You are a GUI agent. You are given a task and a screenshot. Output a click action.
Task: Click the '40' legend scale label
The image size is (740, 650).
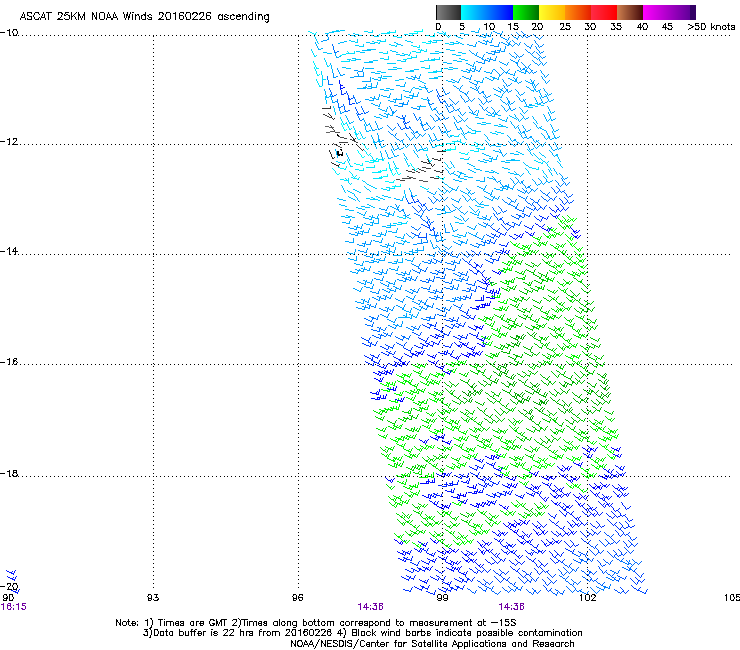642,26
